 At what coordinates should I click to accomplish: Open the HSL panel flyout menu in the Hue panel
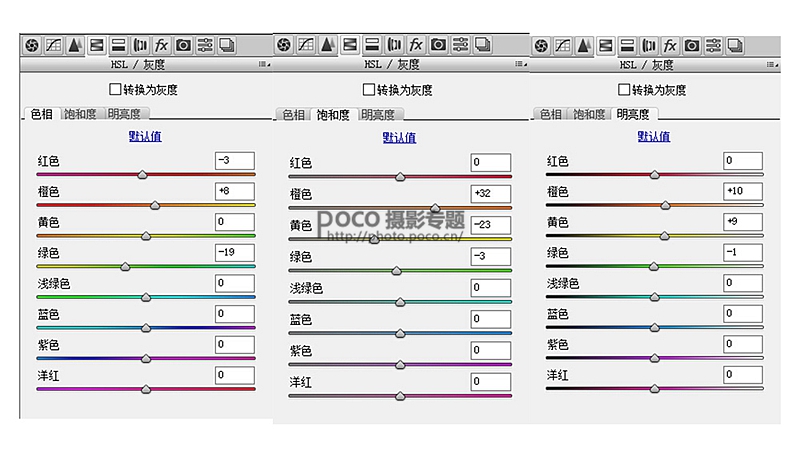(264, 64)
